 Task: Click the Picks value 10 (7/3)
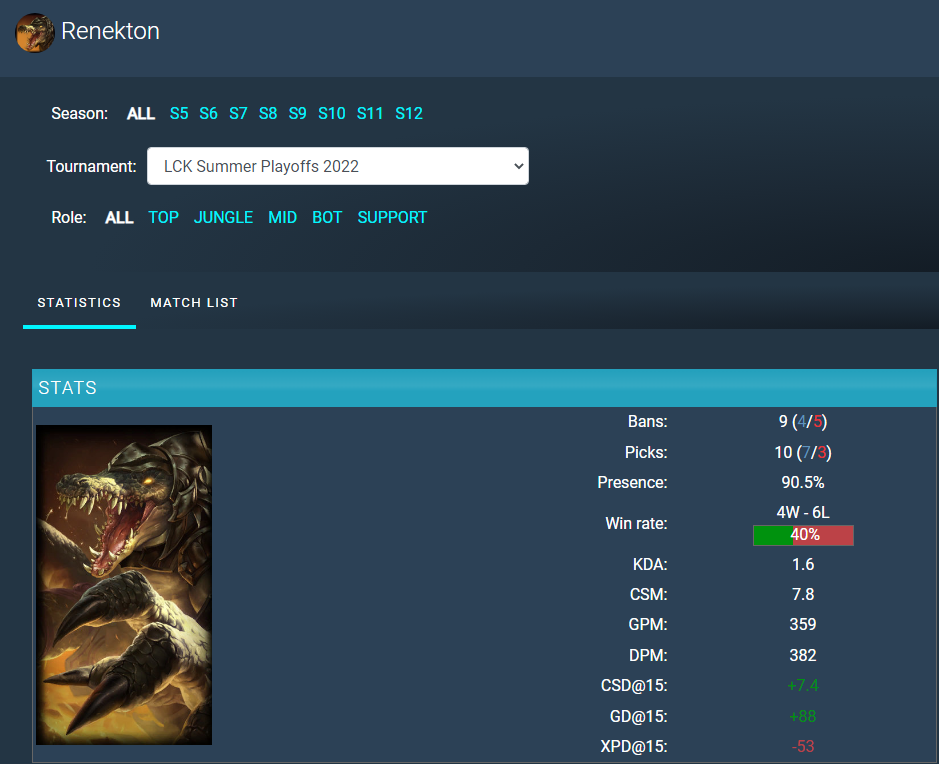tap(803, 453)
